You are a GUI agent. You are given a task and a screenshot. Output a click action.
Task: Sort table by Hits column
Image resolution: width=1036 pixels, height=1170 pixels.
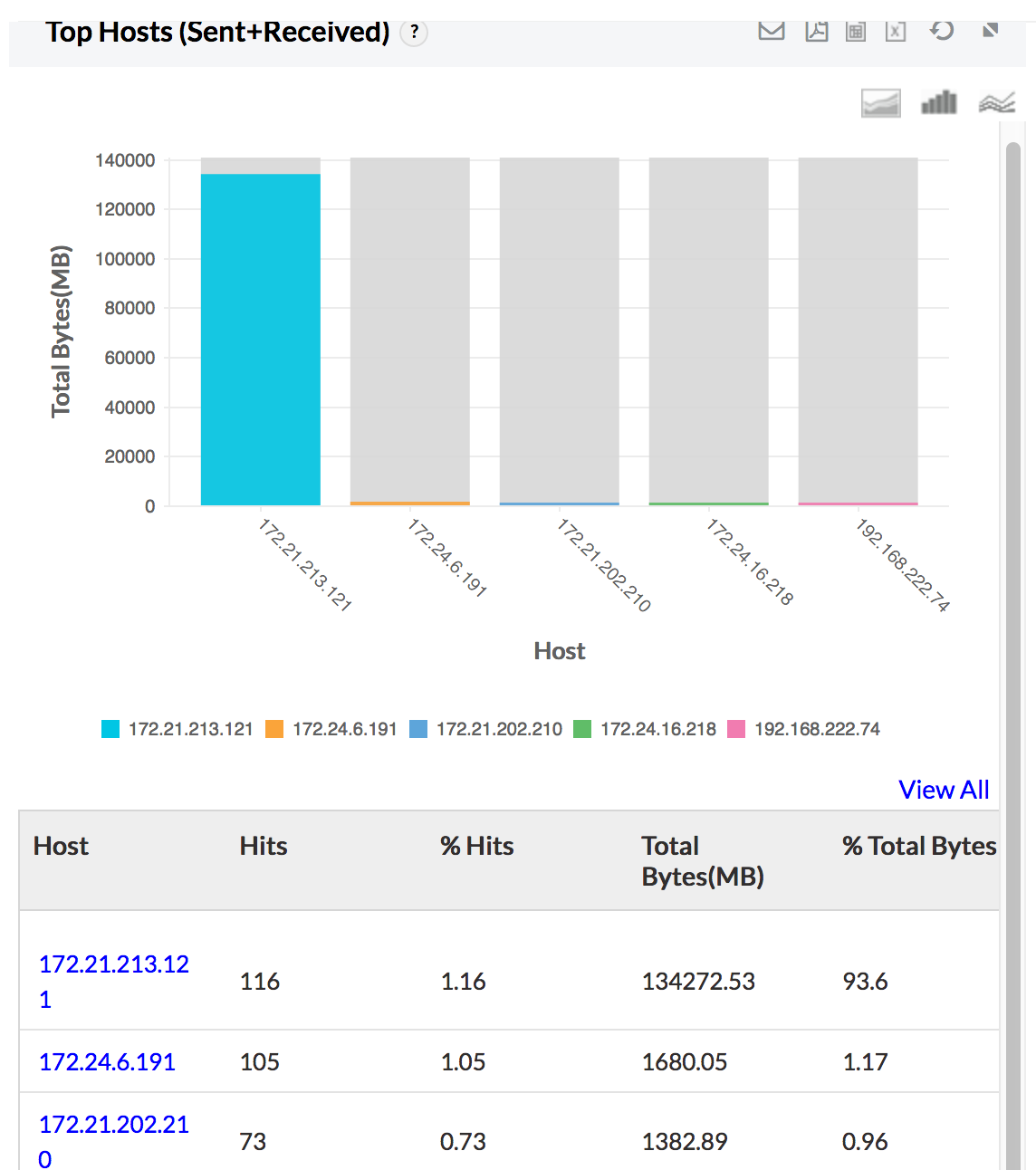point(264,846)
